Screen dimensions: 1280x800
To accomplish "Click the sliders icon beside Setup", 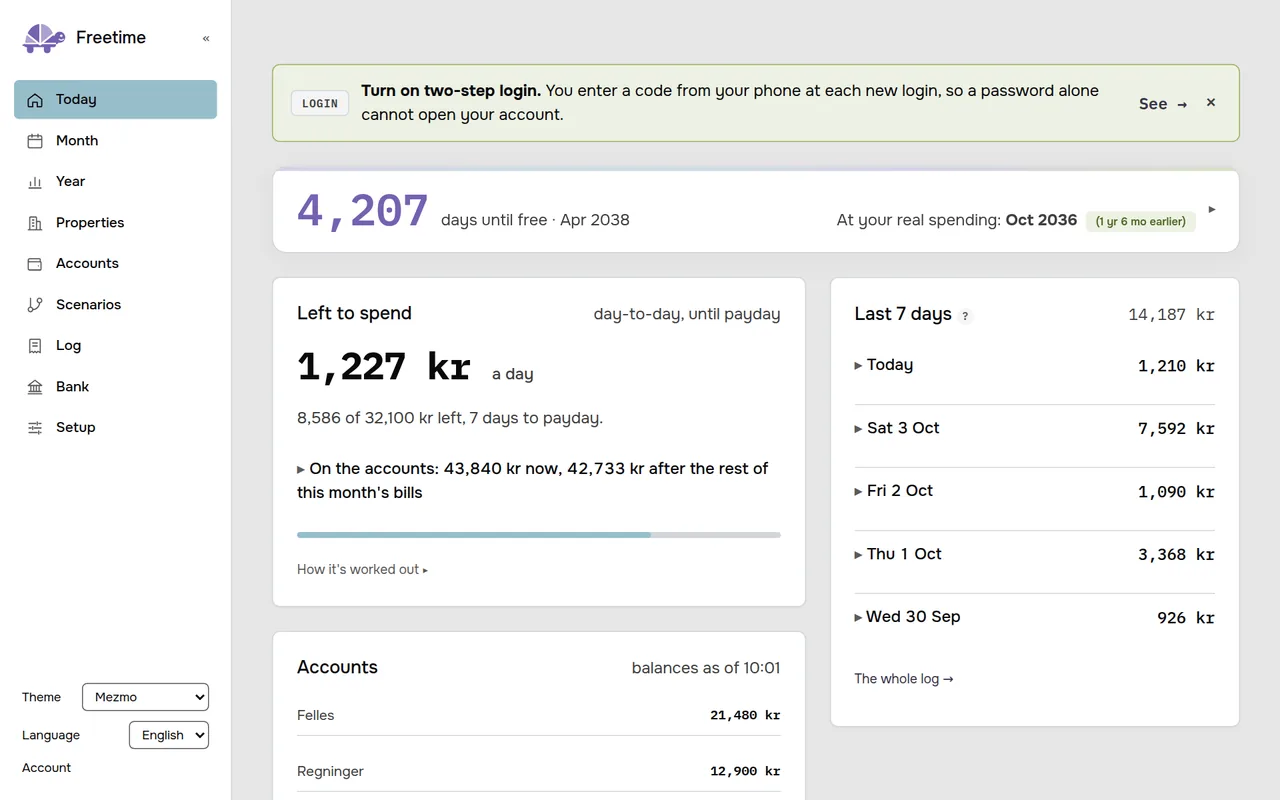I will point(35,428).
